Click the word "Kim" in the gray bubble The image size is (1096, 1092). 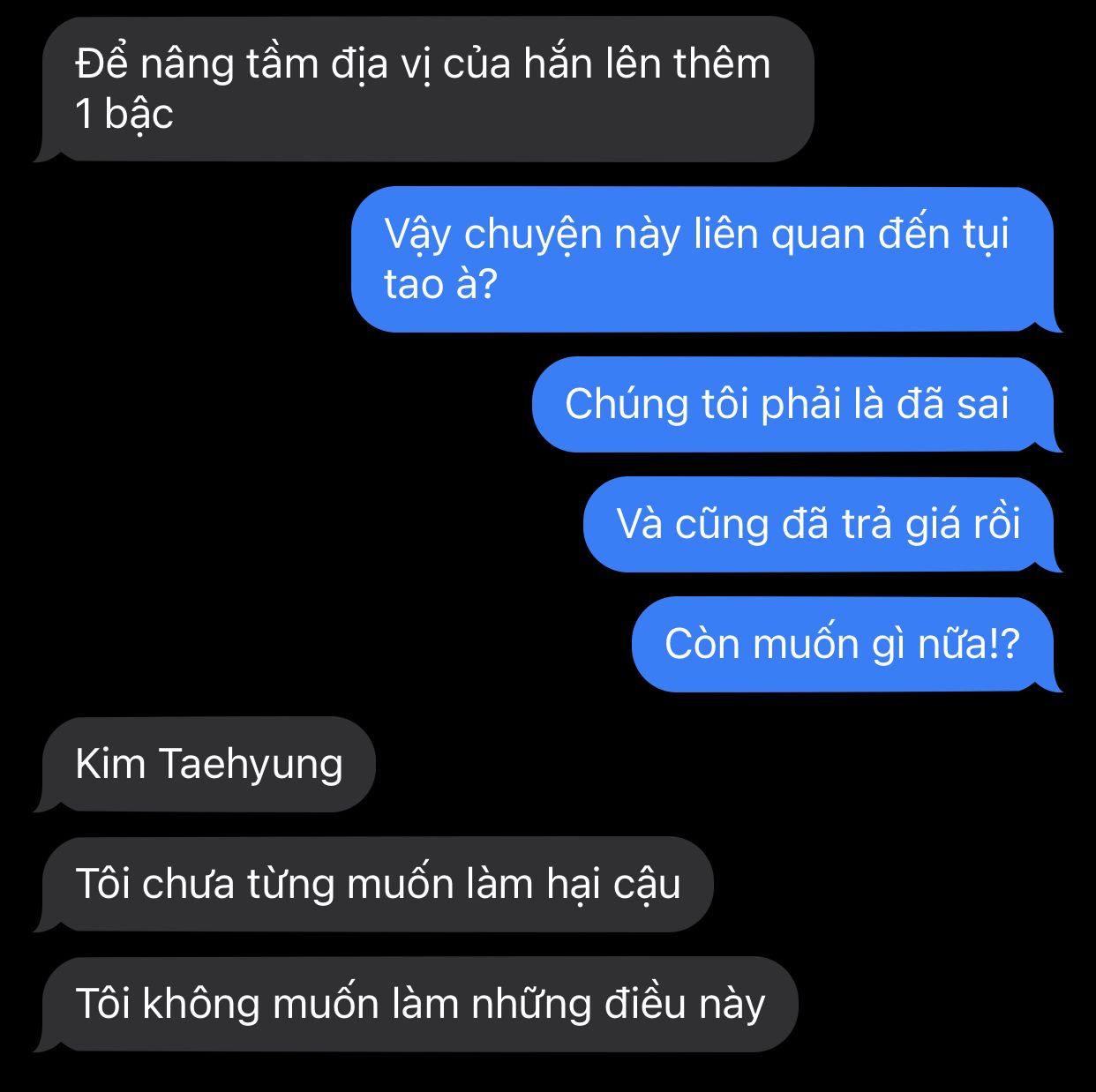[x=110, y=764]
